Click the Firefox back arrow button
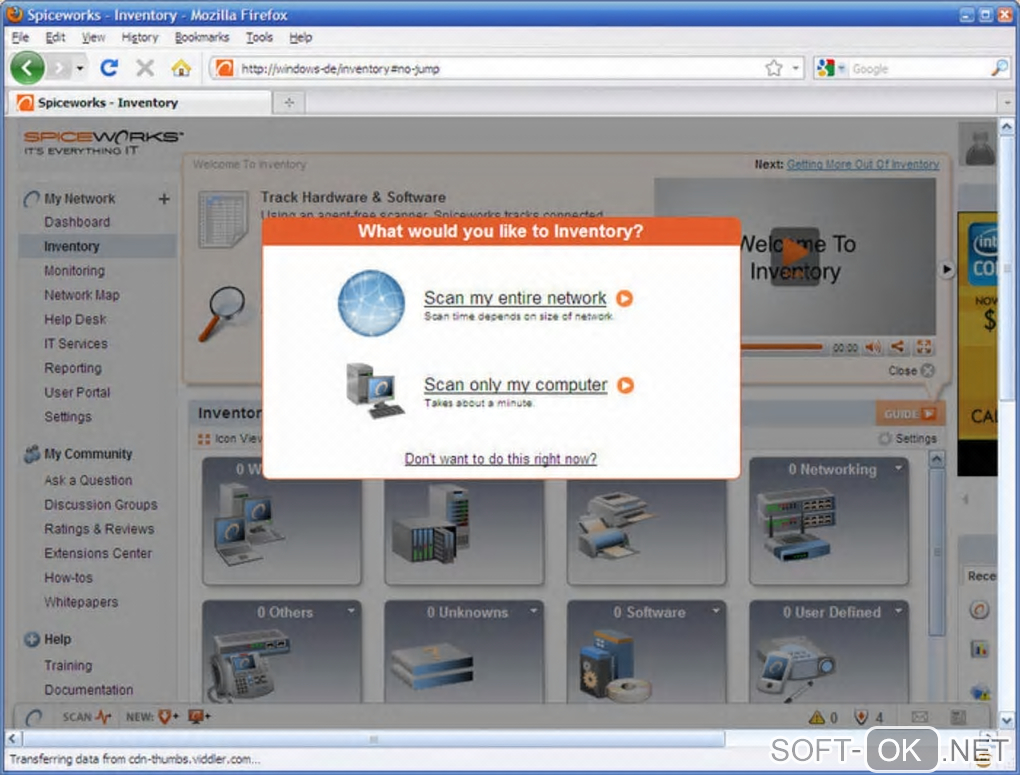 point(27,68)
